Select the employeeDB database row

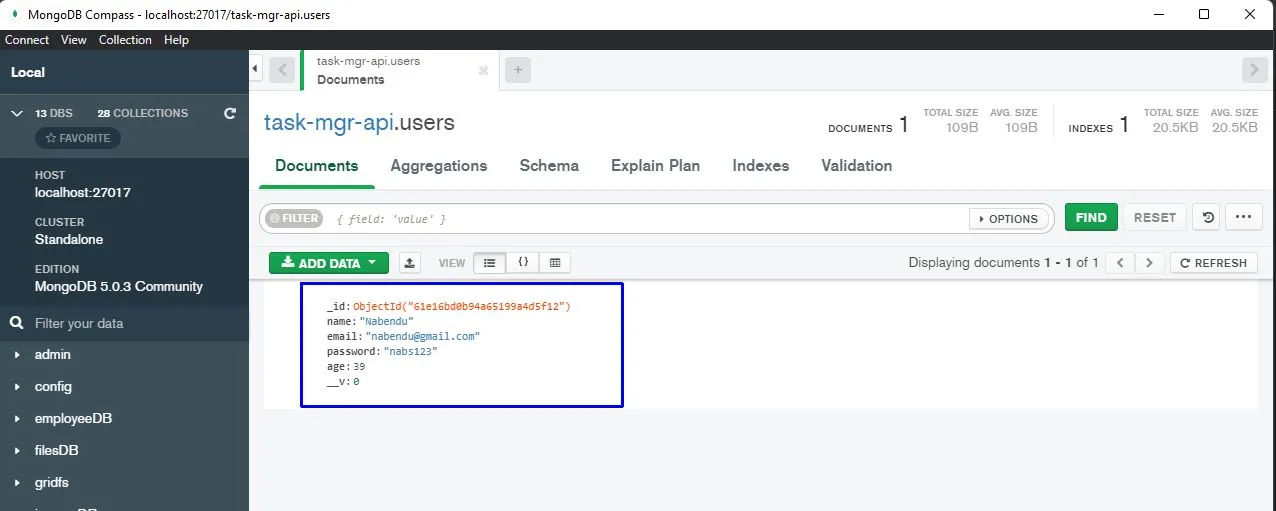124,419
